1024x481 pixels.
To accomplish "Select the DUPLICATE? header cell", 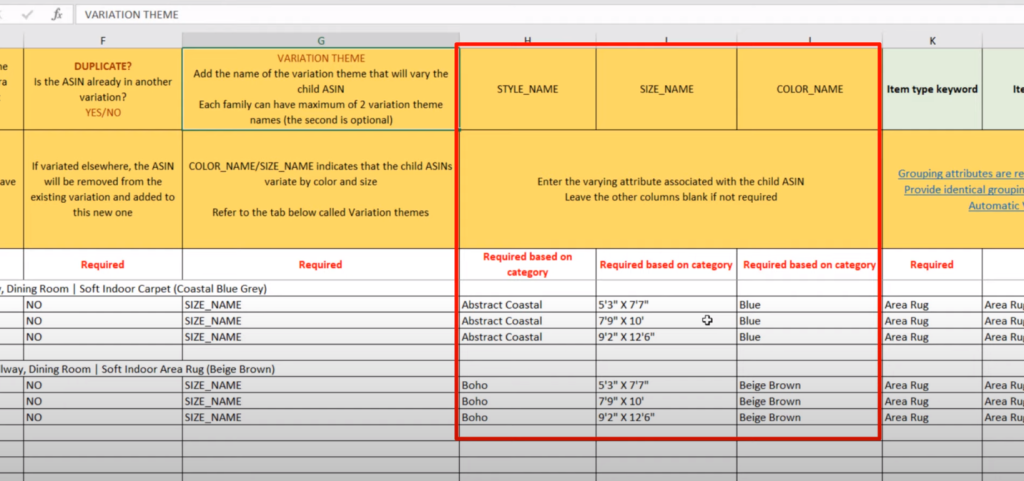I will 103,89.
